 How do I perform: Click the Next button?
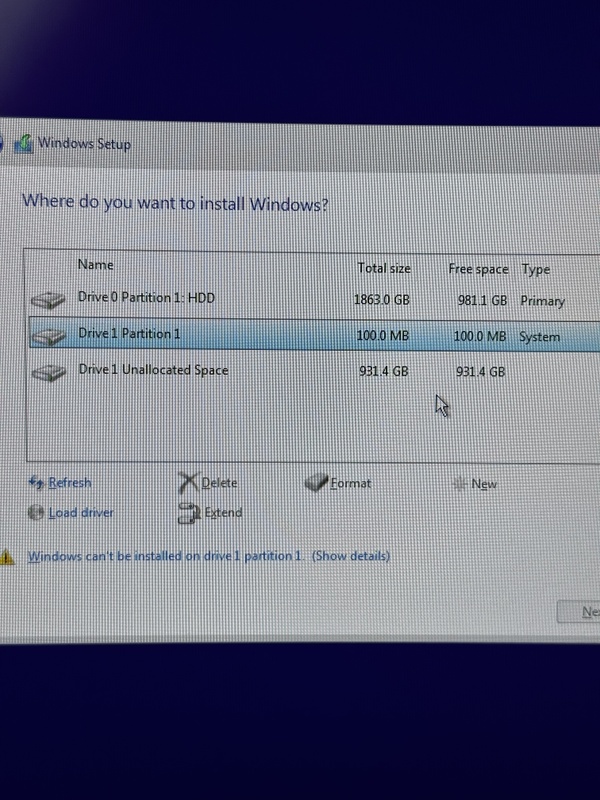coord(579,611)
